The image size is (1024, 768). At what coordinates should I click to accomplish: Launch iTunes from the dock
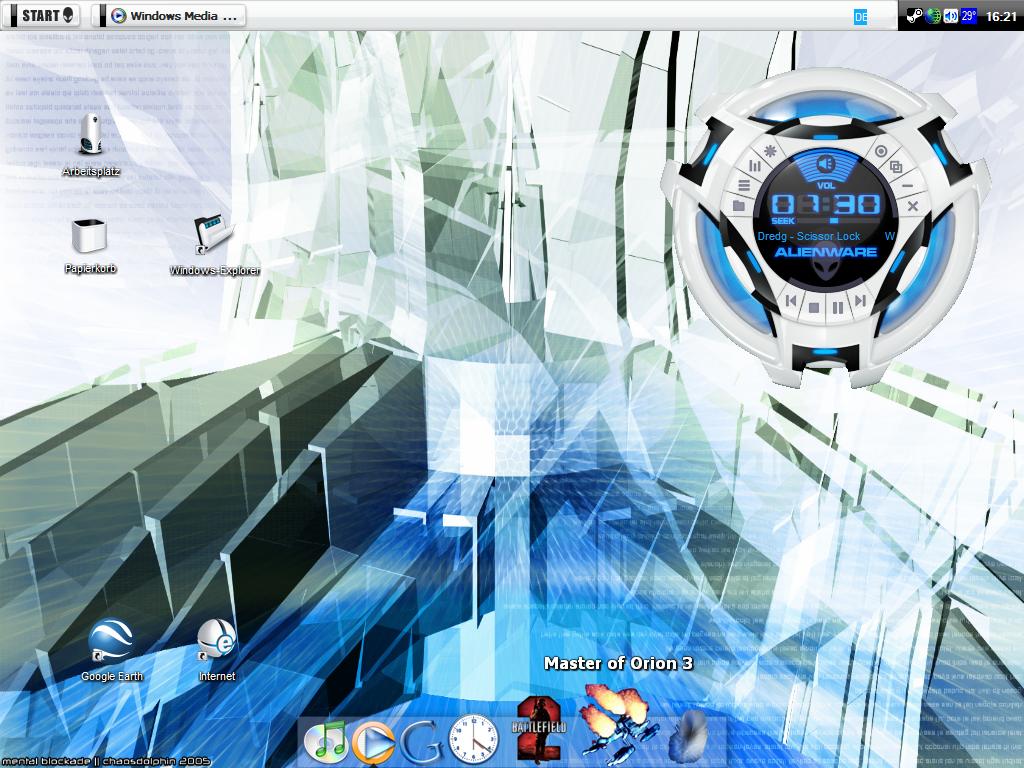click(x=326, y=742)
